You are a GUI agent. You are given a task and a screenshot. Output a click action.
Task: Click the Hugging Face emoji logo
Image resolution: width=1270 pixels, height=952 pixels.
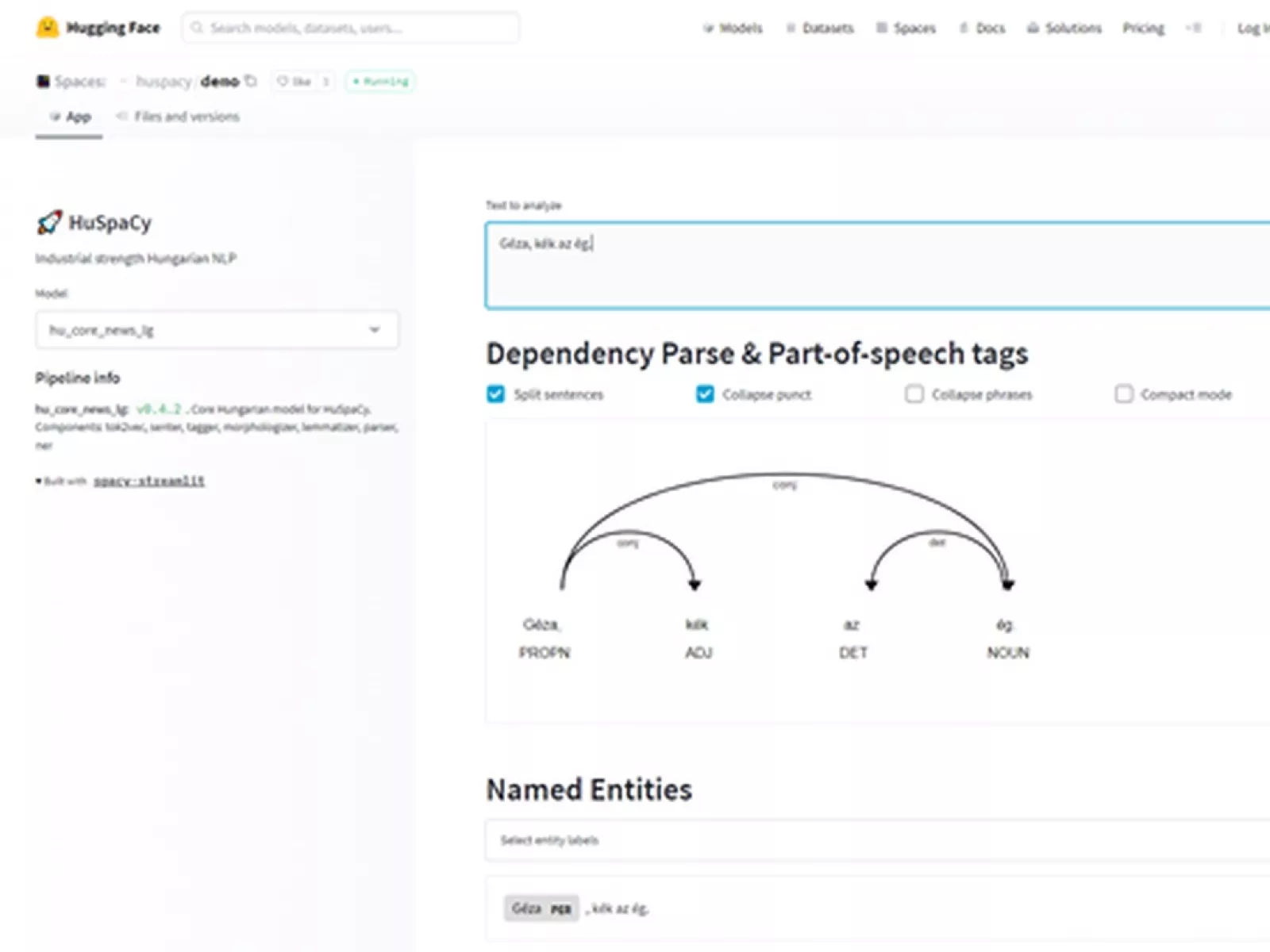[48, 28]
